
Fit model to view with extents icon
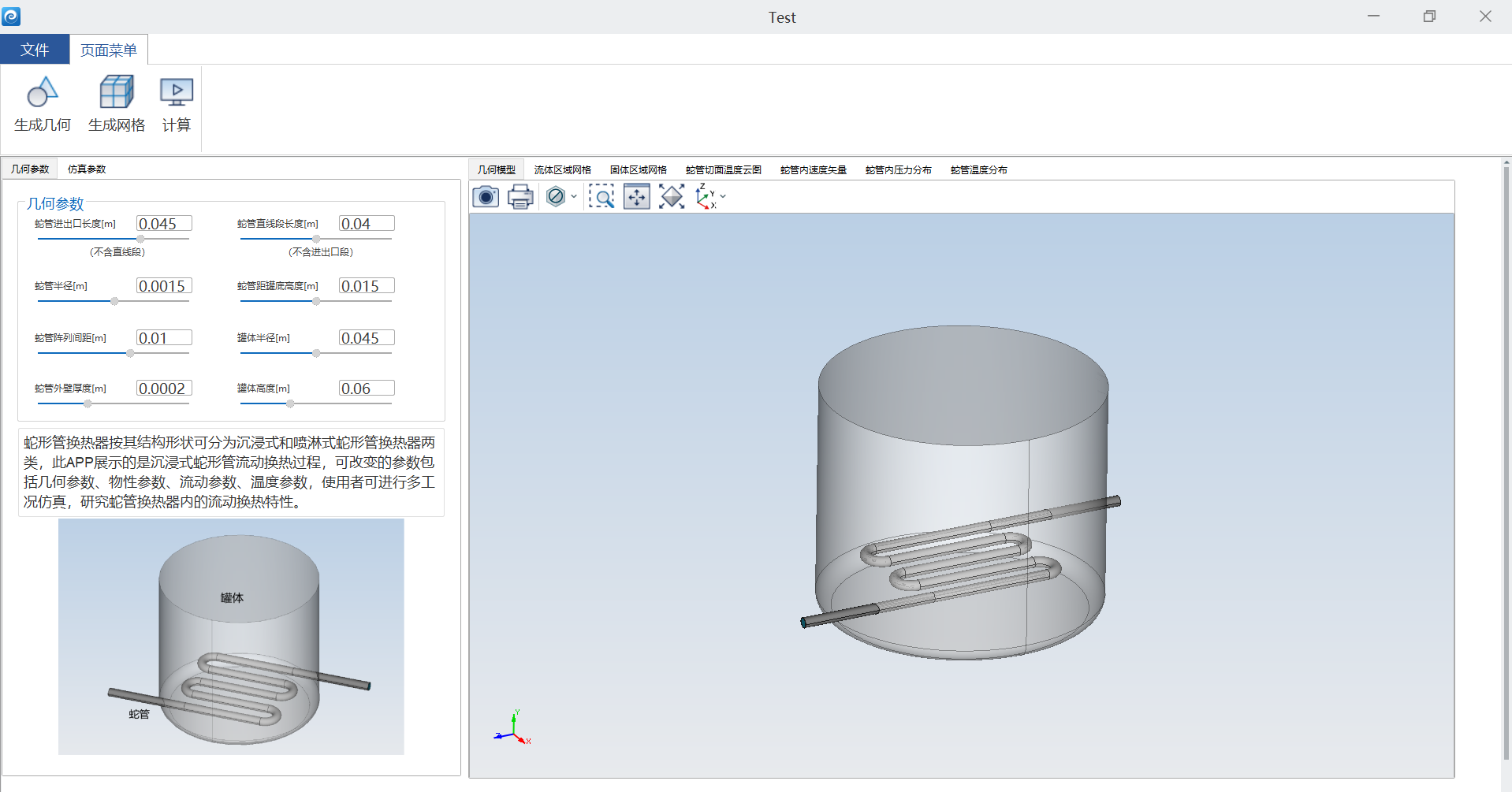click(672, 196)
